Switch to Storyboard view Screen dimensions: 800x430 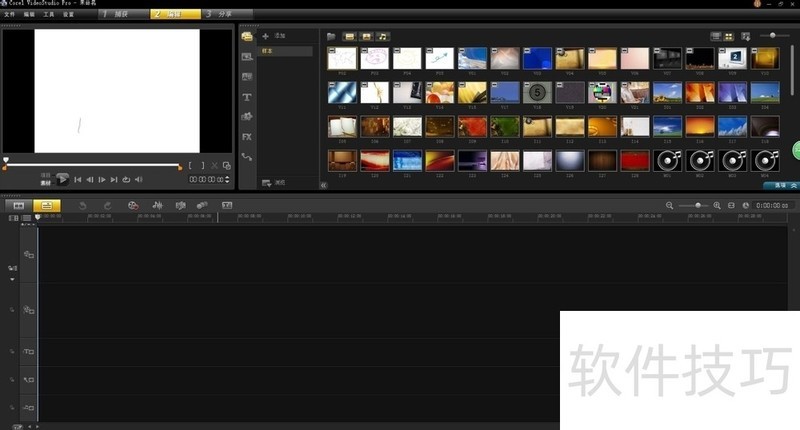(x=18, y=205)
